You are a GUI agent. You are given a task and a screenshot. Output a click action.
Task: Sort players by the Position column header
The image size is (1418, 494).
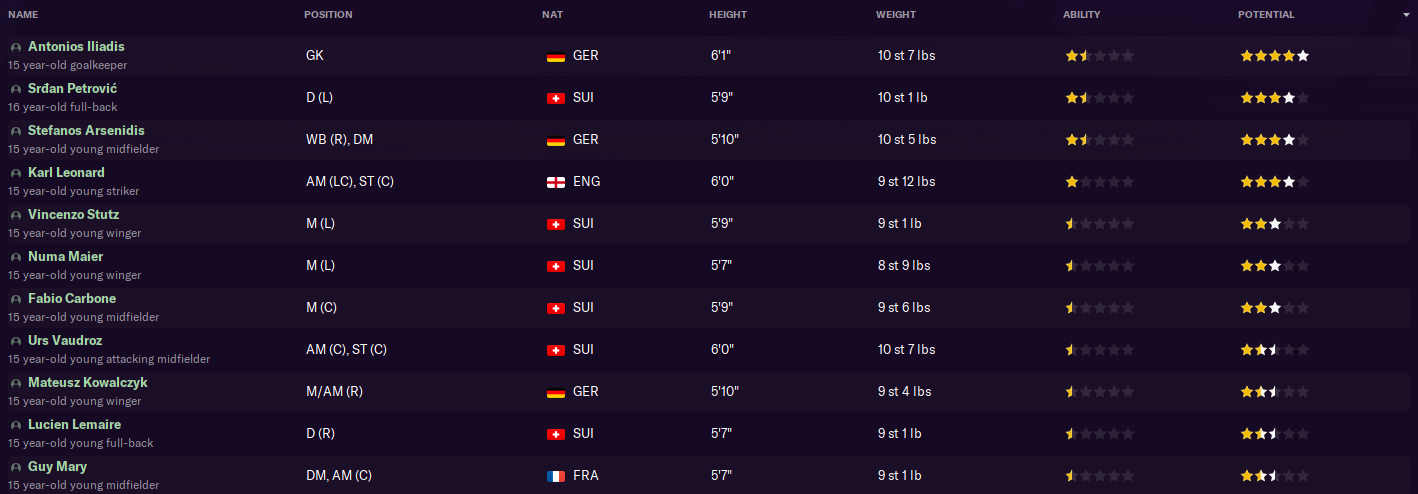click(x=328, y=15)
